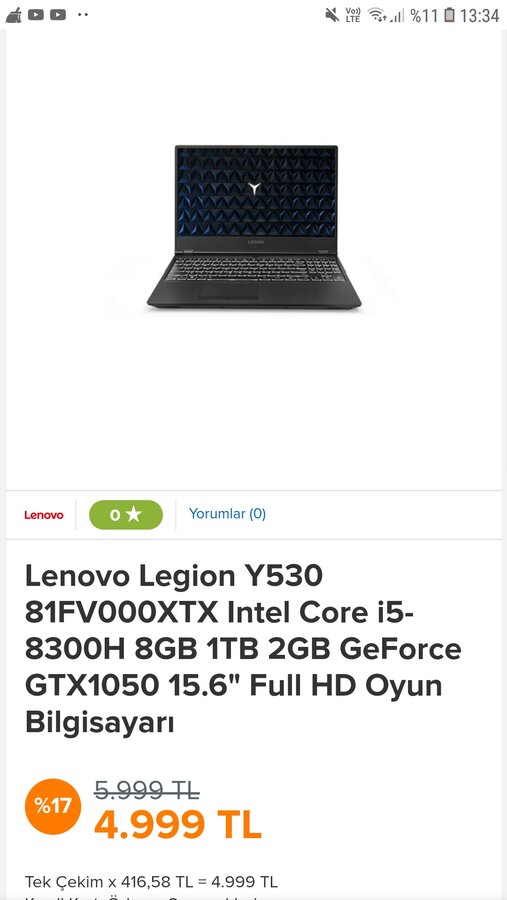Tap the crossed-out 5.999 TL old price
The height and width of the screenshot is (900, 507).
coord(146,791)
